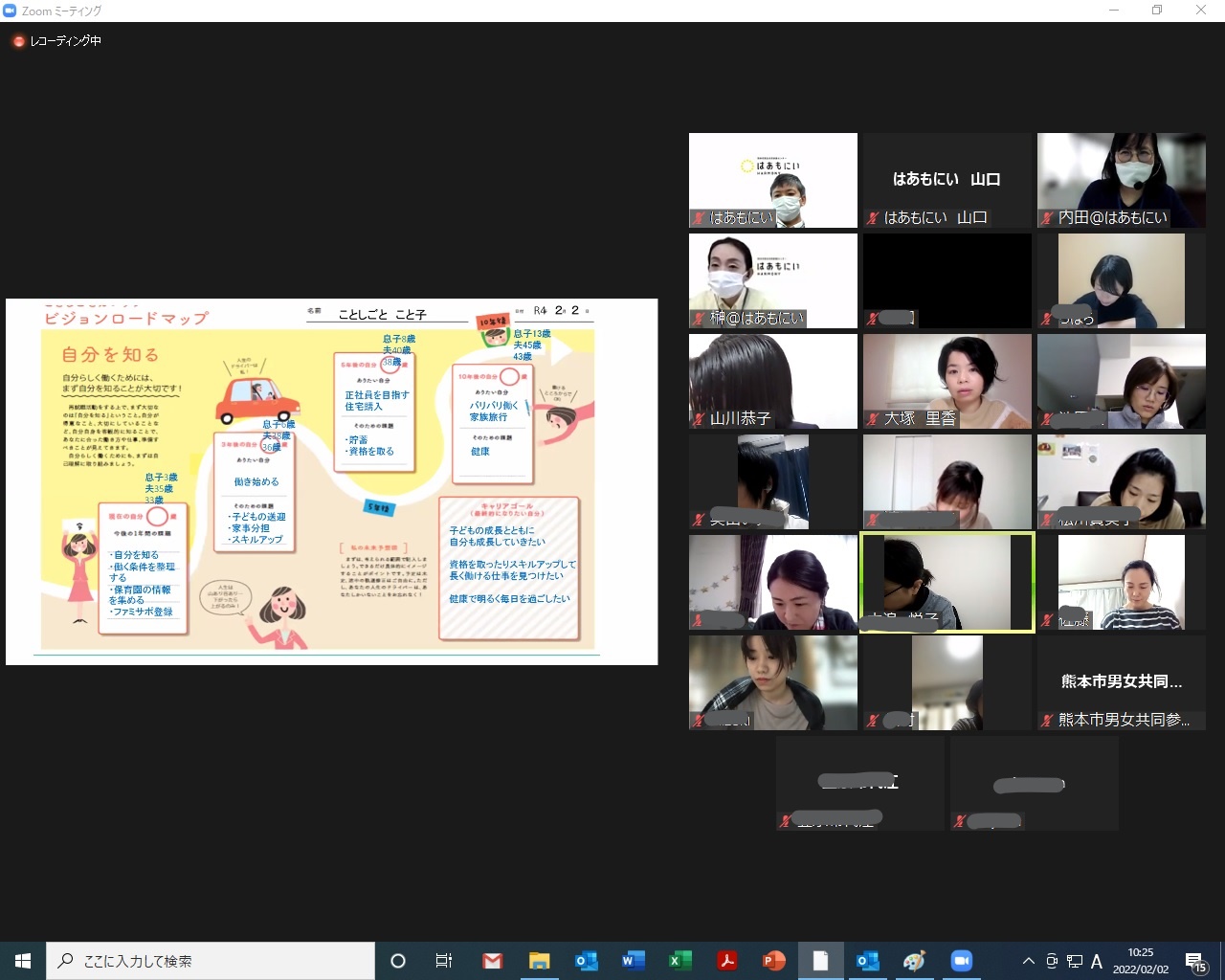Click the shared Vision Roadmap slide
Viewport: 1225px width, 980px height.
click(331, 481)
